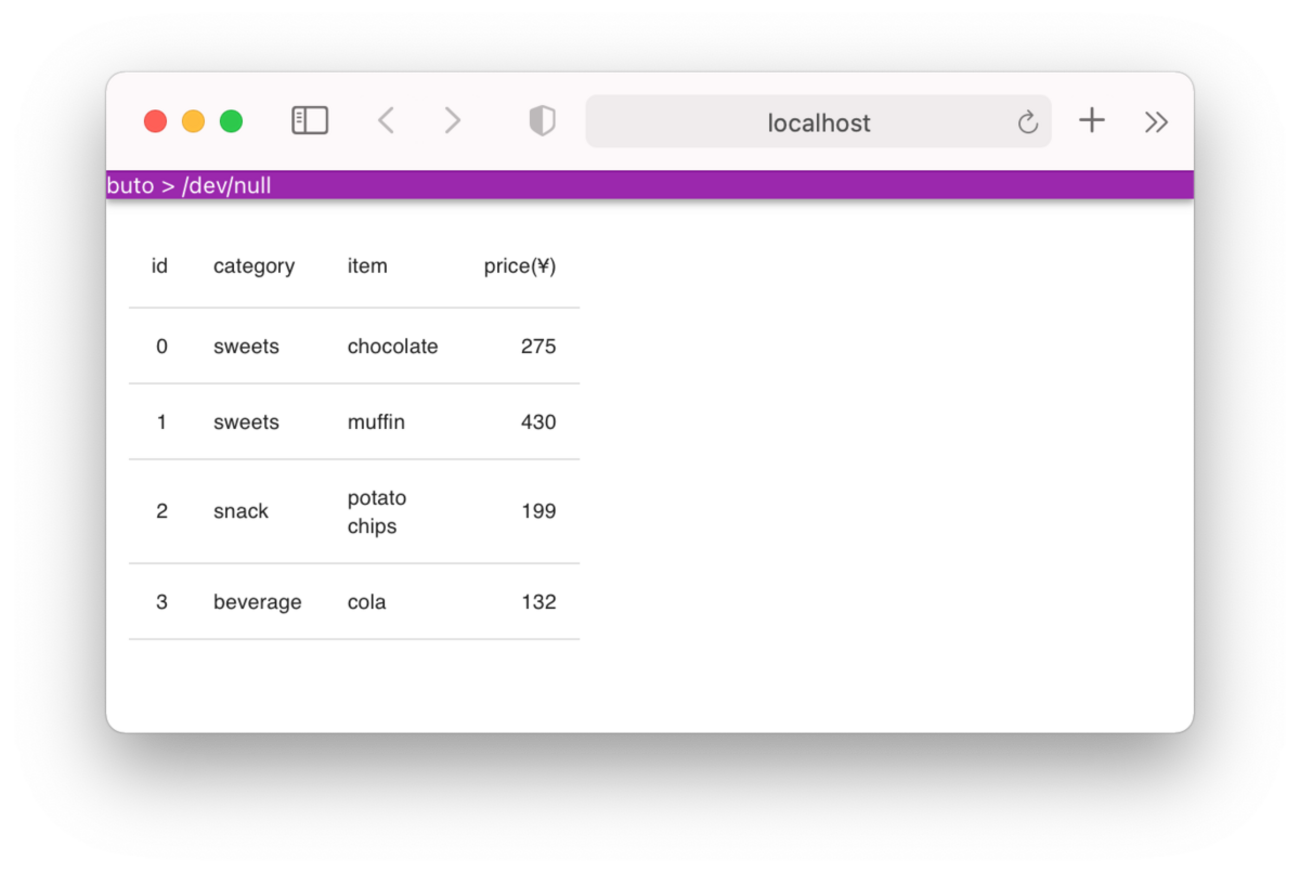This screenshot has width=1300, height=873.
Task: Reload the localhost page
Action: click(1027, 122)
